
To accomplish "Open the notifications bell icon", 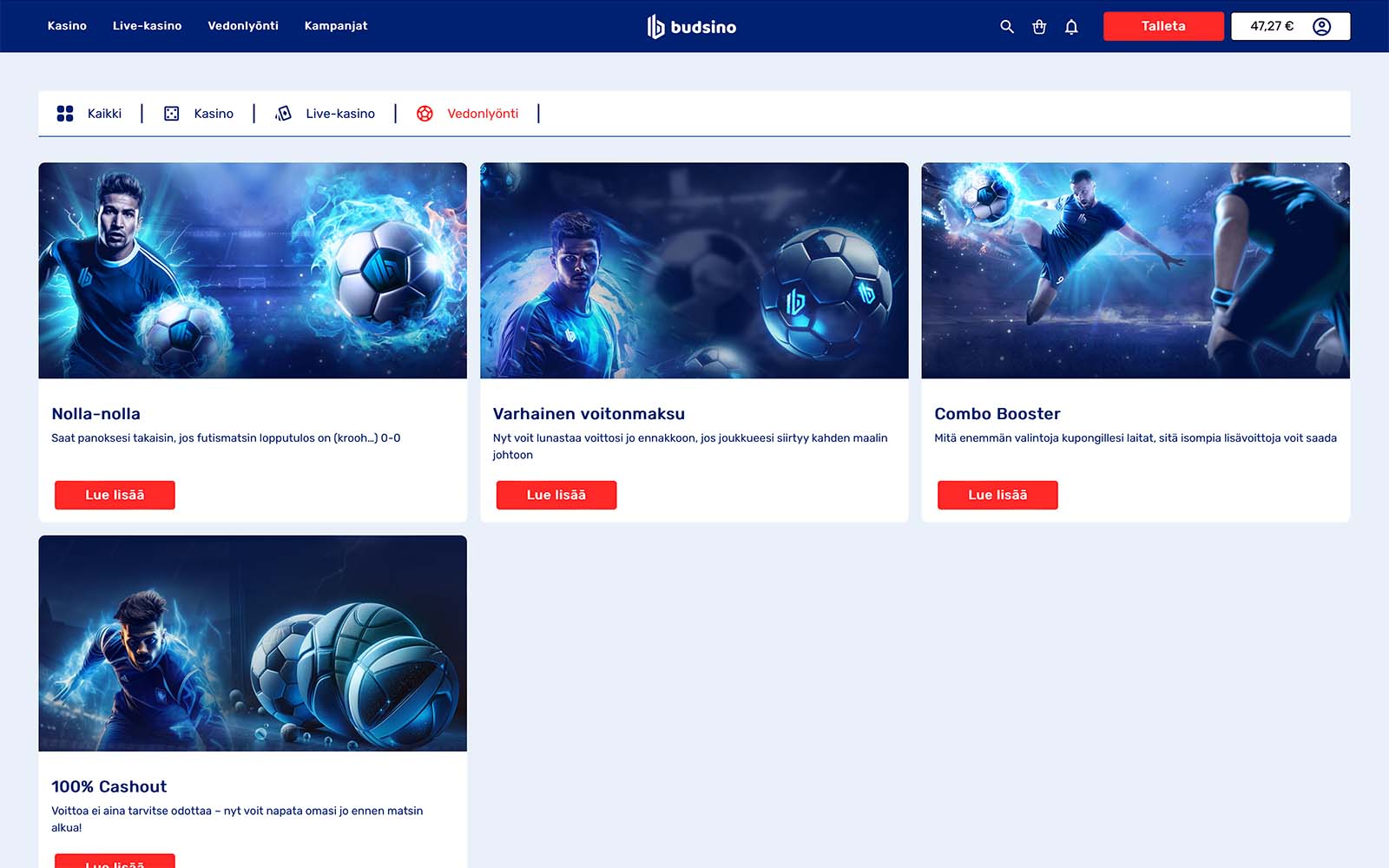I will 1071,27.
